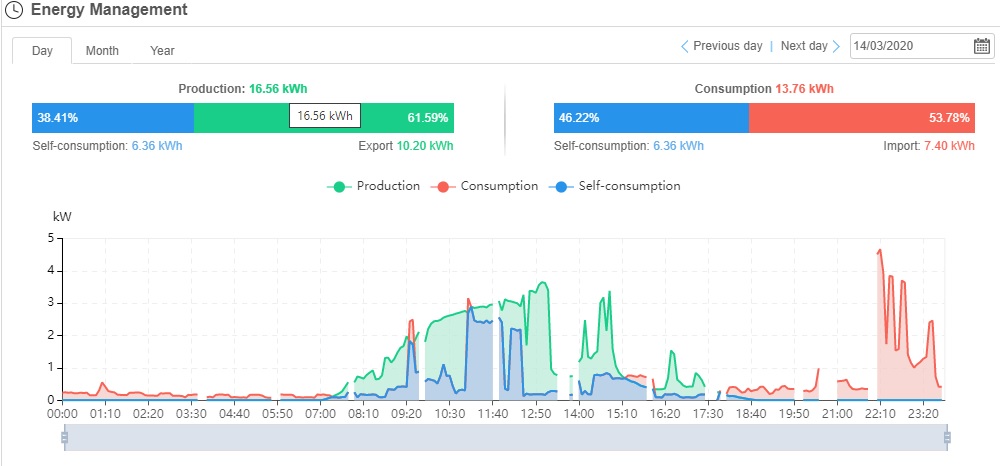Click the consumption peak near 22:10
1000x466 pixels.
point(880,250)
